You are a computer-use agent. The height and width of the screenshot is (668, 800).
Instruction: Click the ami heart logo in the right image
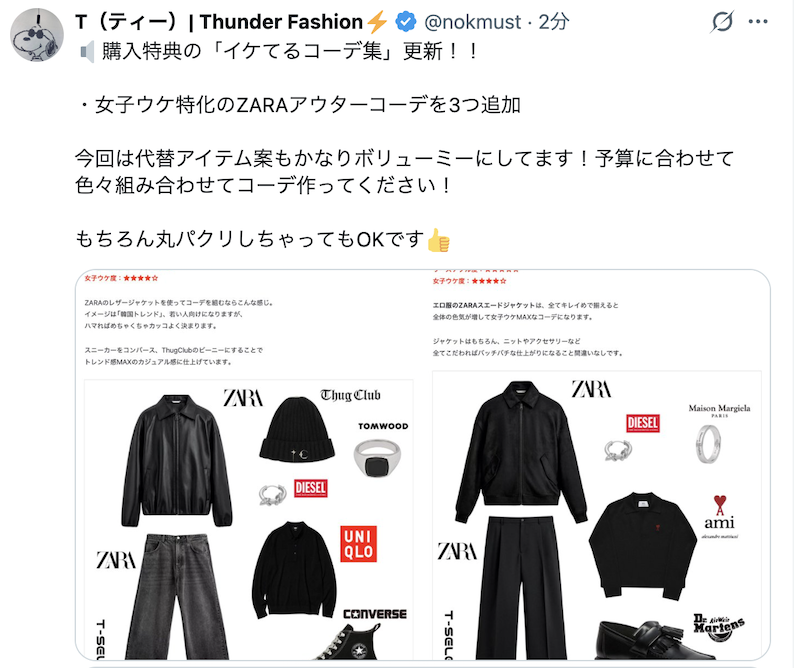pos(719,505)
